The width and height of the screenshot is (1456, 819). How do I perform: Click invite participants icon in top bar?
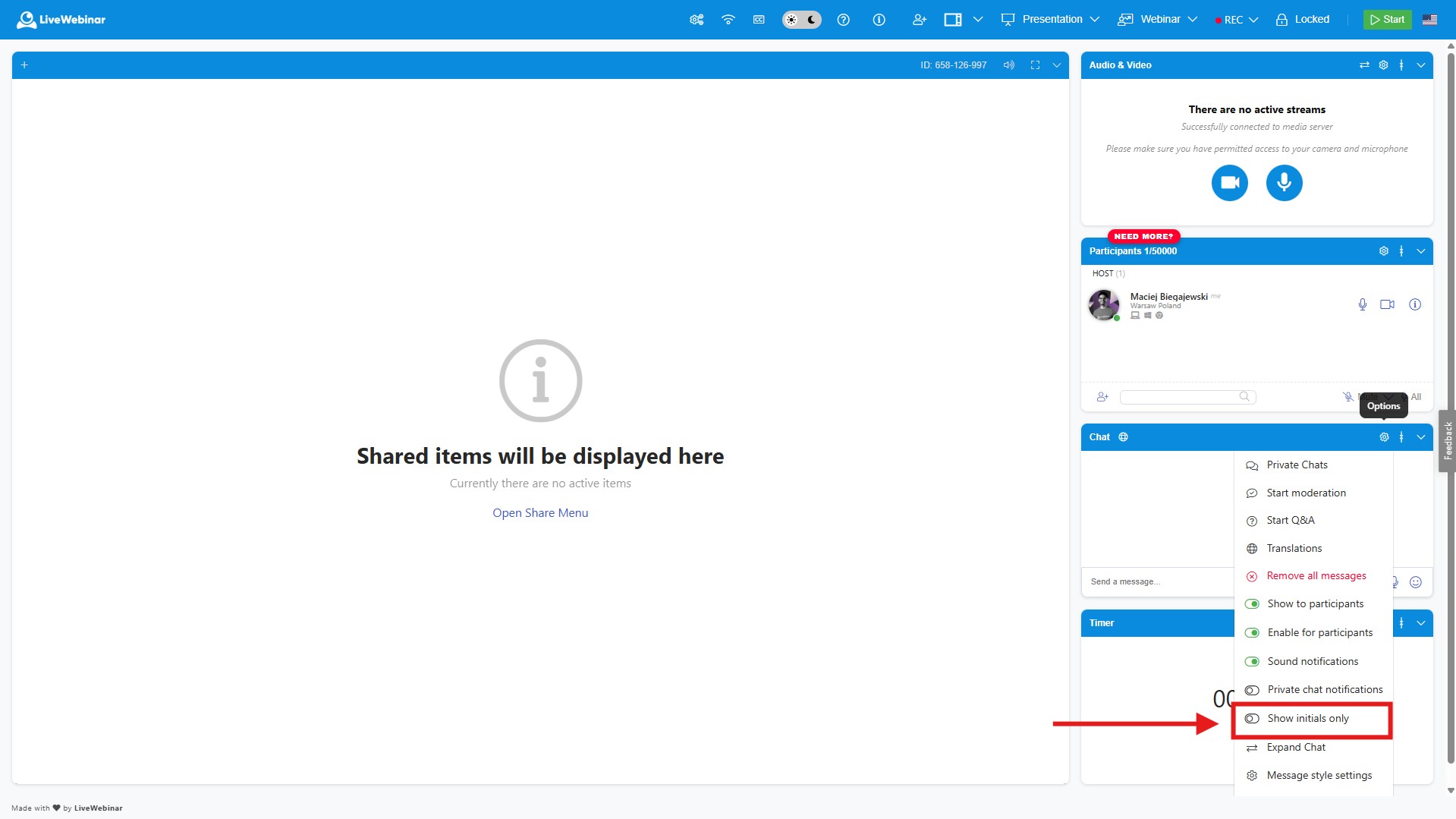(919, 20)
